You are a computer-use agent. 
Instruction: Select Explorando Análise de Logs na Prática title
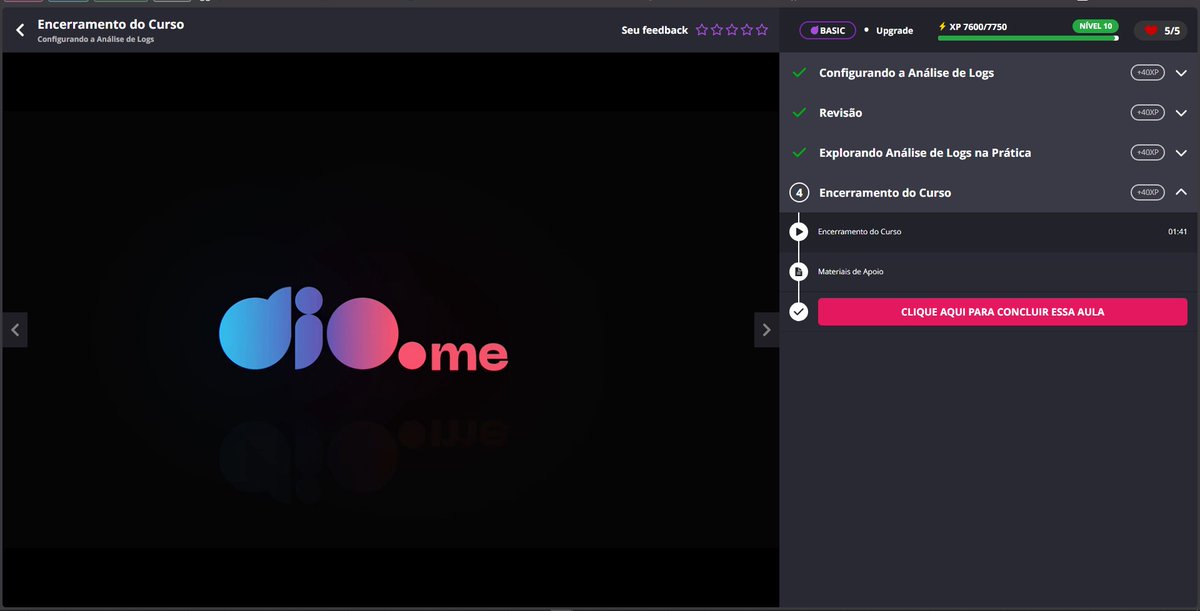point(925,153)
